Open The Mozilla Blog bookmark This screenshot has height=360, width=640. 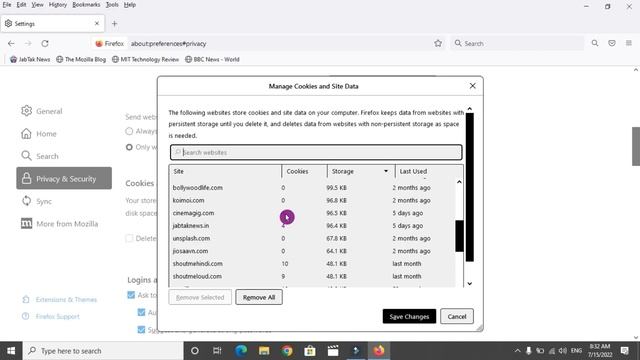[81, 59]
